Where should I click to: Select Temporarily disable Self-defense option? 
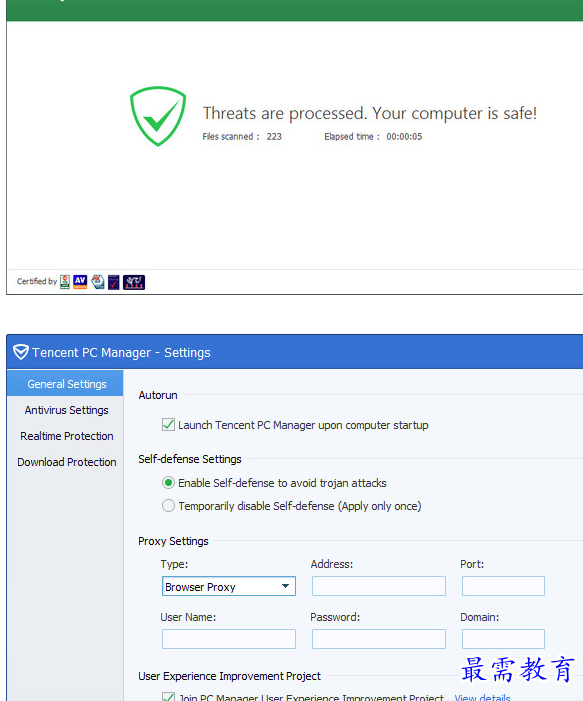(168, 506)
